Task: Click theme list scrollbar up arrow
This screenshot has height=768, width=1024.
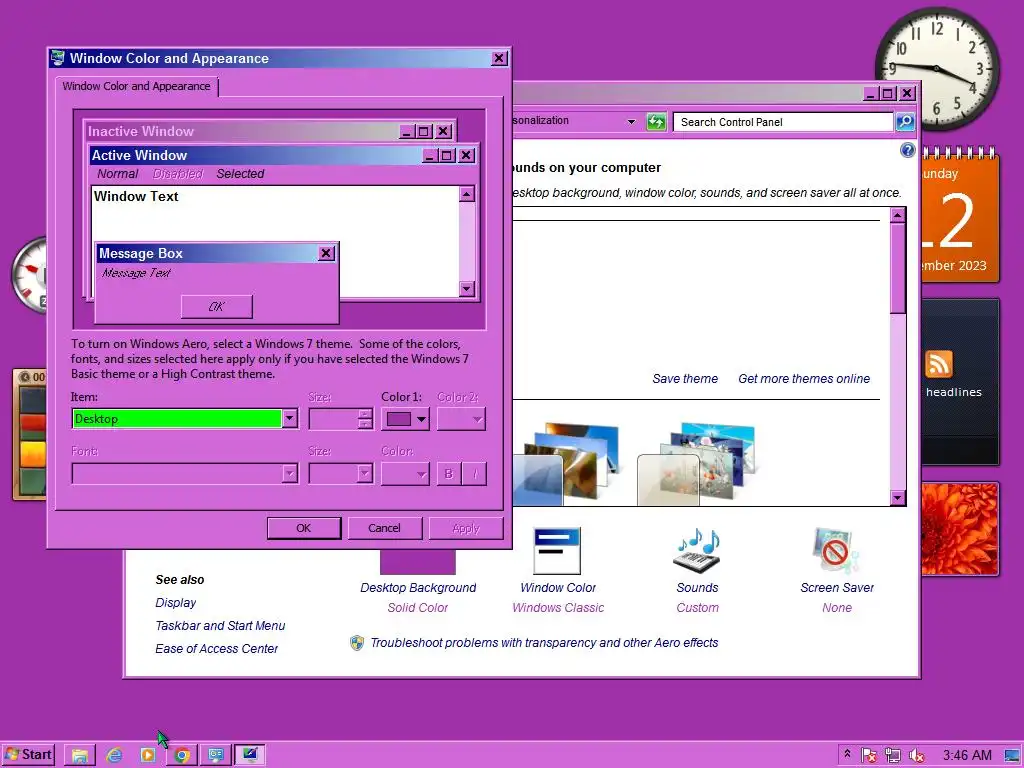Action: [898, 215]
